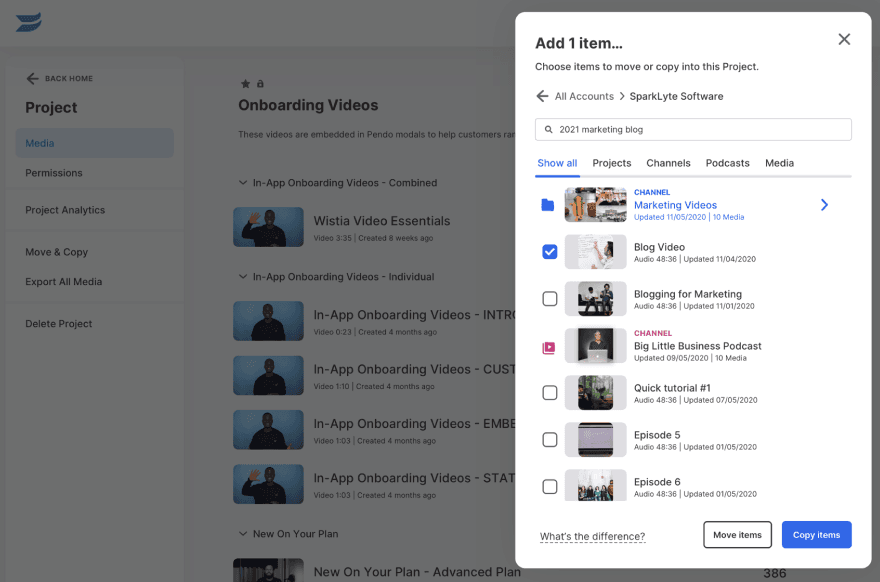Click the In-App Onboarding Videos - CUST thumbnail
880x582 pixels.
point(268,375)
